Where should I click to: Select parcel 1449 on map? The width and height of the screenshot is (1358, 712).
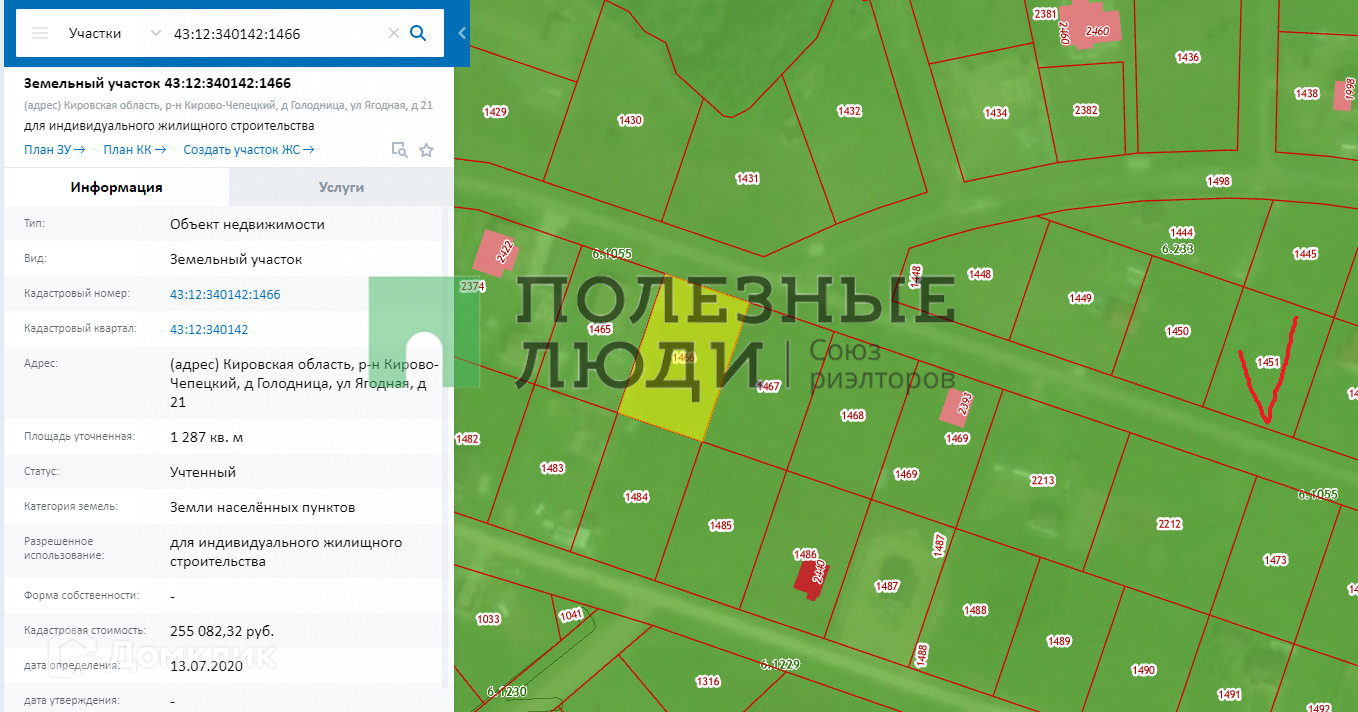1080,298
